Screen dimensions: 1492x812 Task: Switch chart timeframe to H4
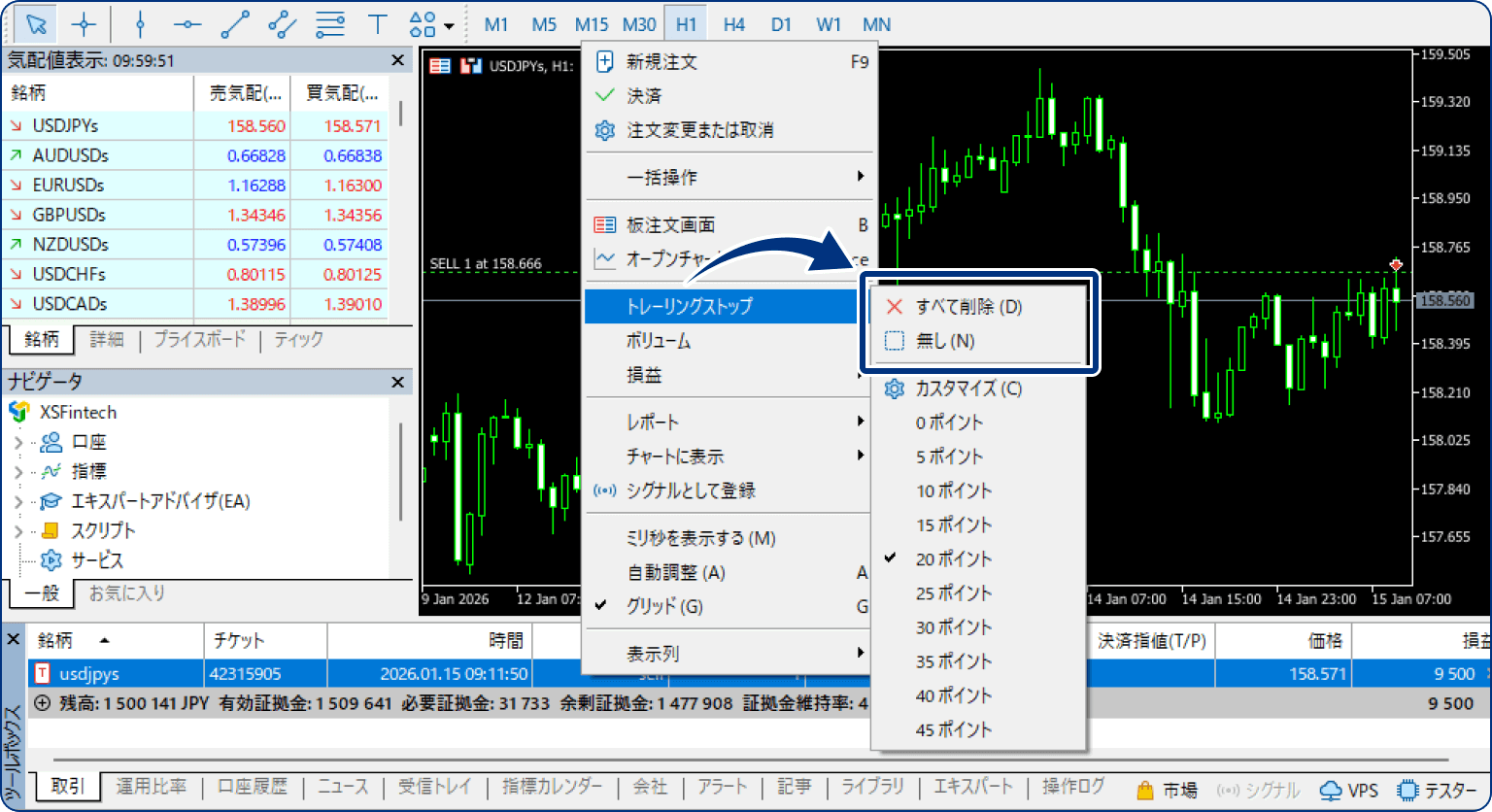point(733,23)
